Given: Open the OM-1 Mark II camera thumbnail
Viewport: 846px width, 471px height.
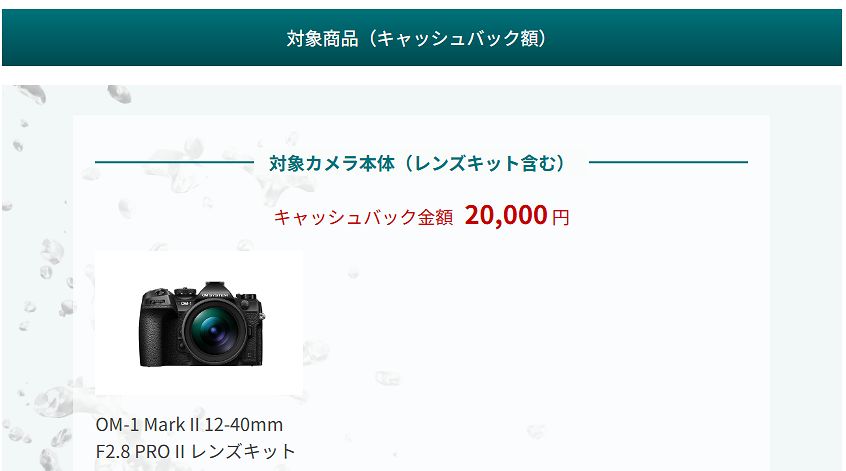Looking at the screenshot, I should pos(199,323).
